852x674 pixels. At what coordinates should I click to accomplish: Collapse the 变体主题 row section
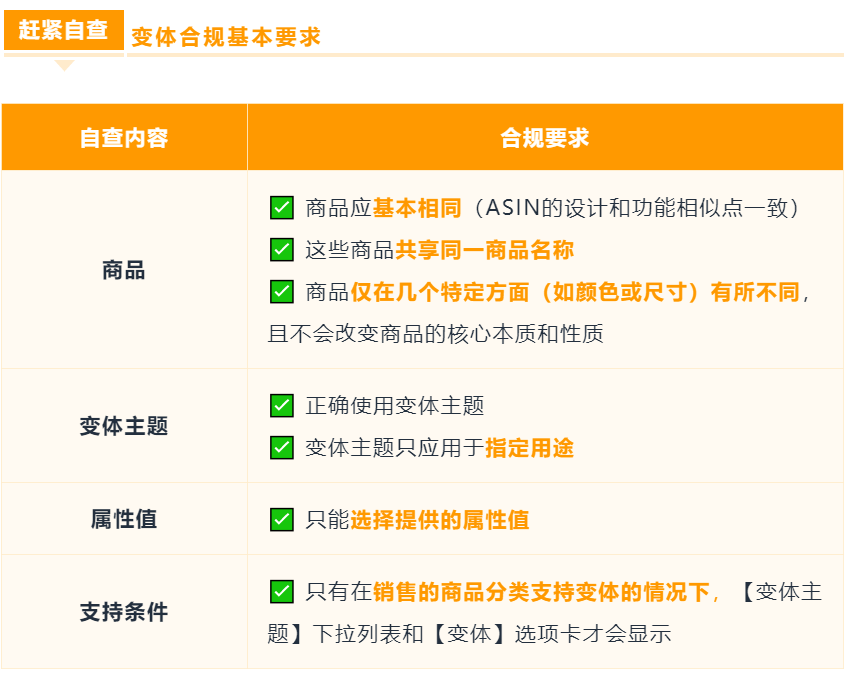(124, 427)
